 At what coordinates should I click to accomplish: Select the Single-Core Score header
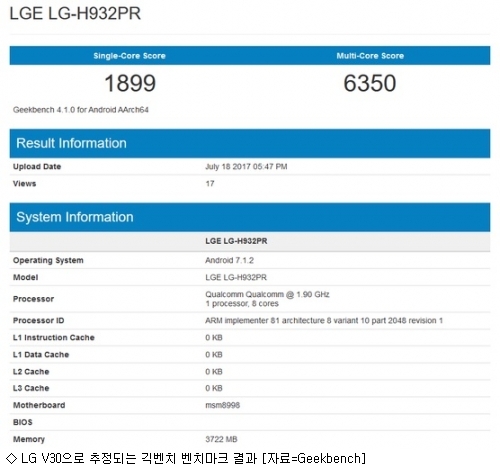[x=129, y=56]
